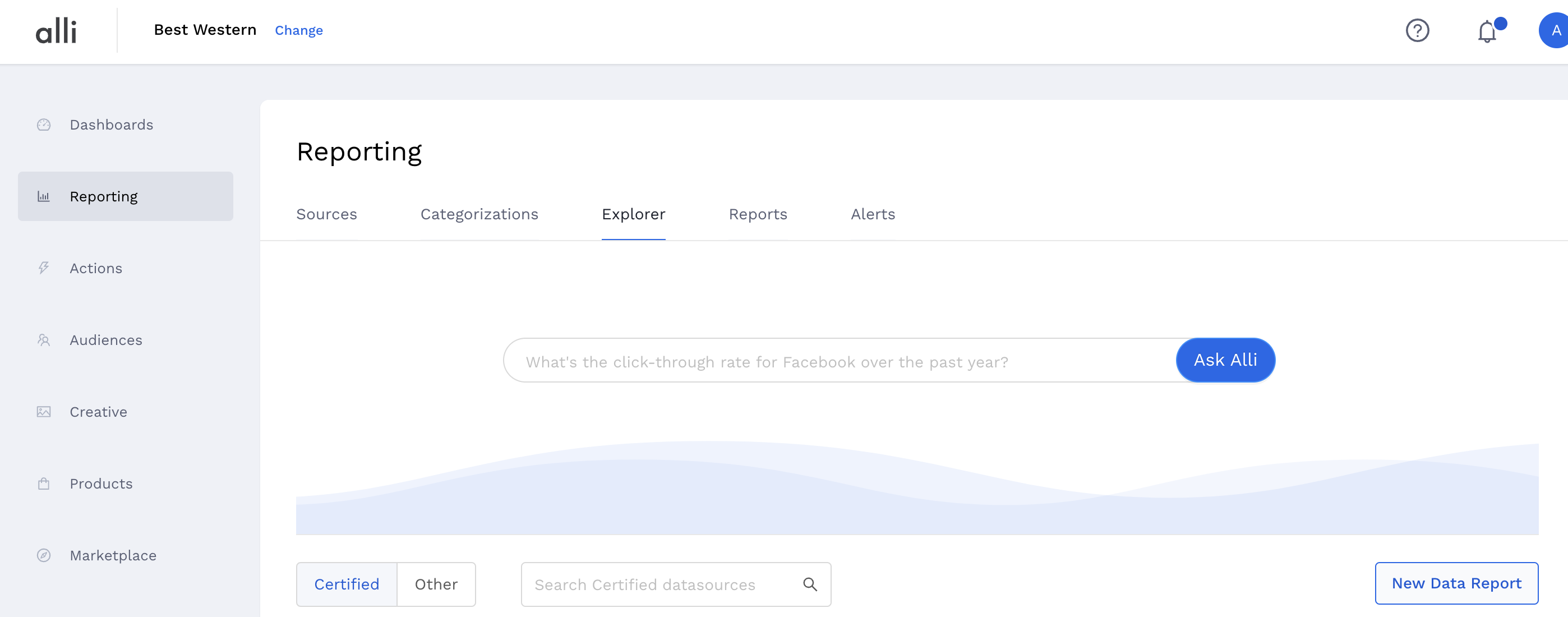Image resolution: width=1568 pixels, height=617 pixels.
Task: Click the Reporting bar chart icon
Action: [x=44, y=197]
